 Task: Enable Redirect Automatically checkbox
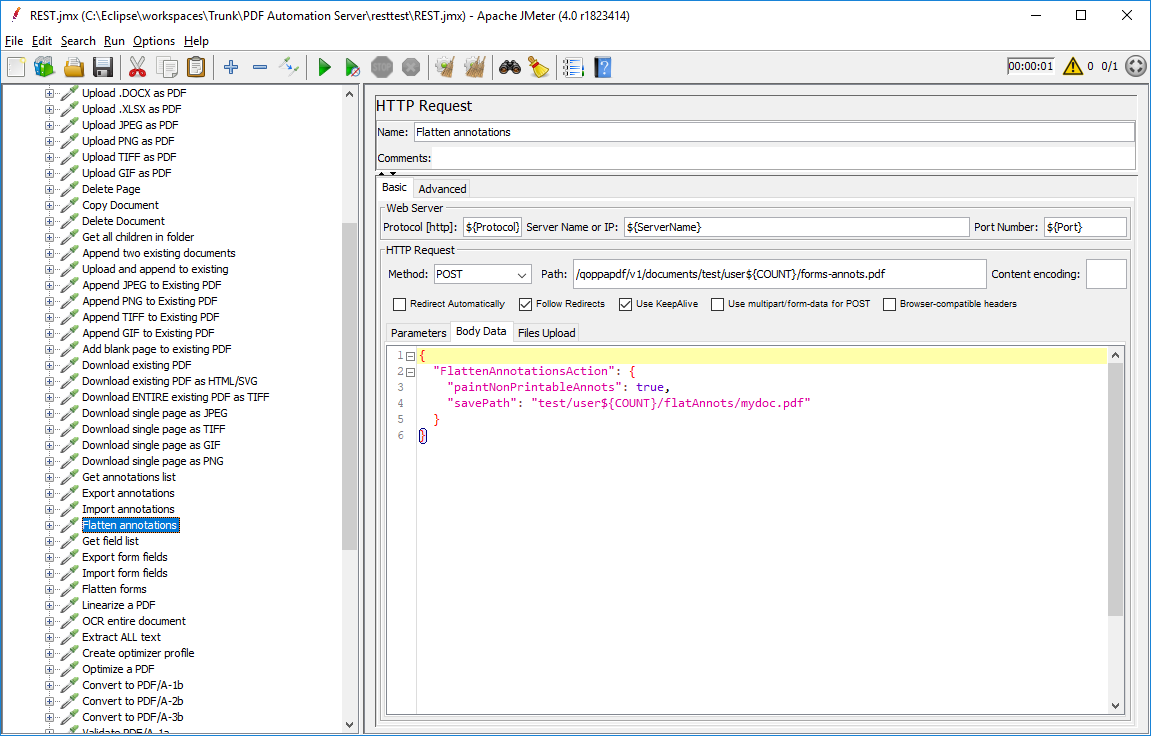[x=399, y=304]
